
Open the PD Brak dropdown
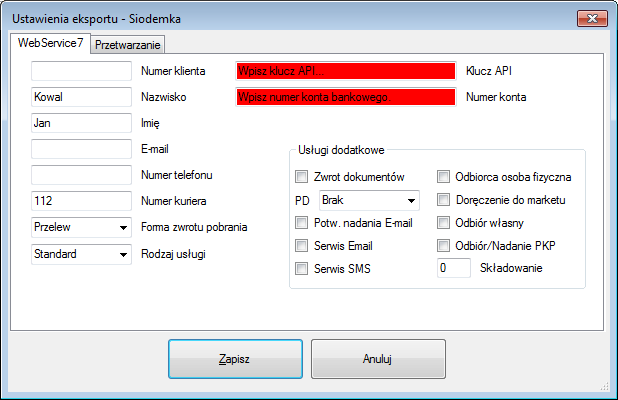point(369,200)
